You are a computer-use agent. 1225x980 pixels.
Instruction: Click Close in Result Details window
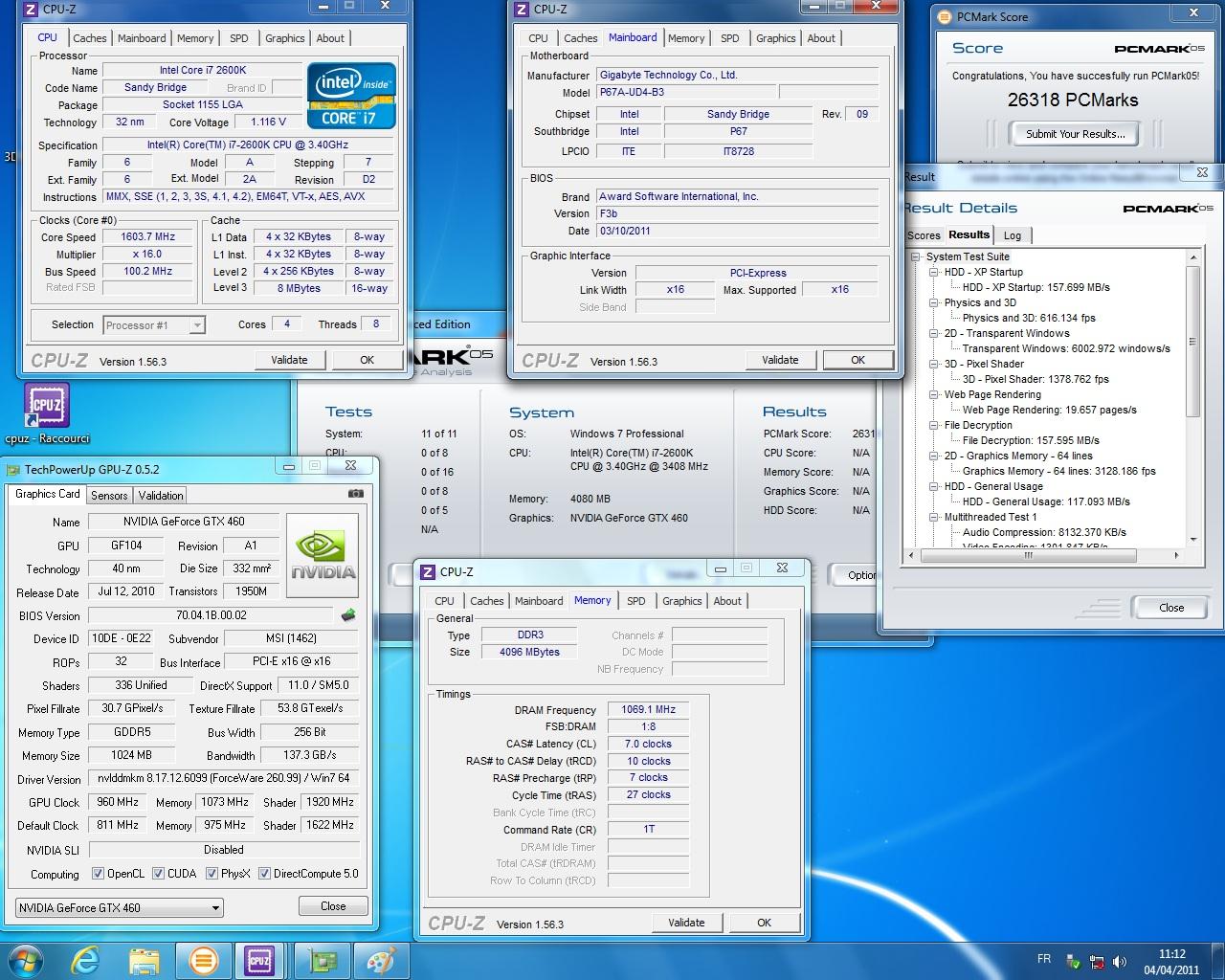(1171, 608)
